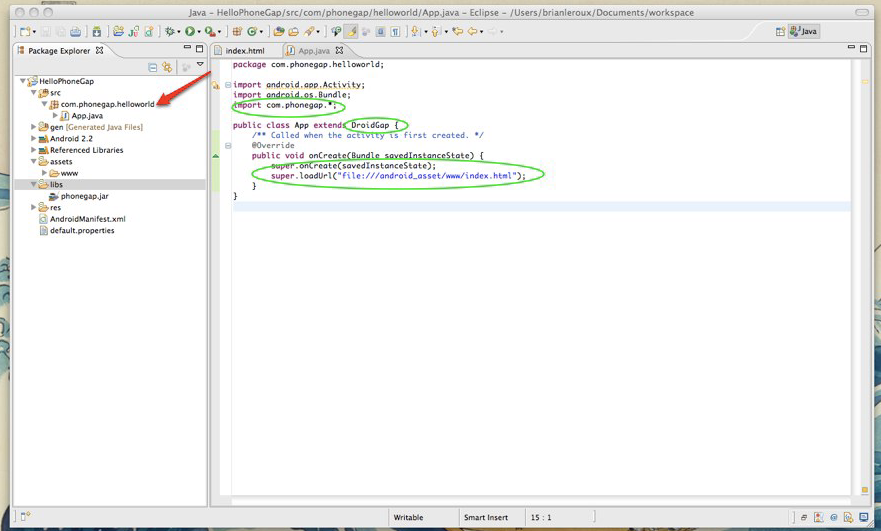This screenshot has width=881, height=531.
Task: Toggle Block Selection Mode button
Action: click(380, 32)
